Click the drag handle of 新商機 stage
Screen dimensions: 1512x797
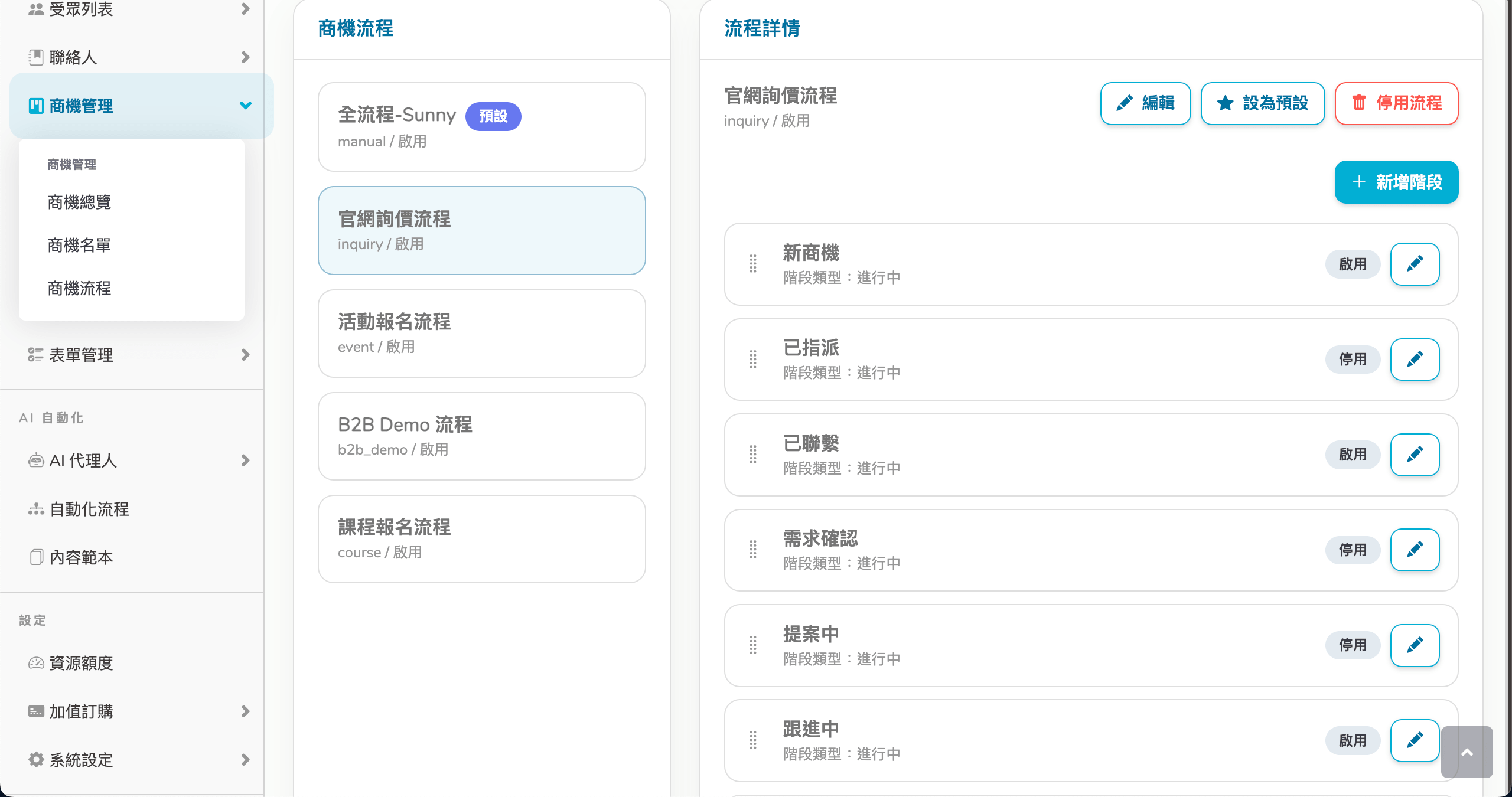pos(753,264)
